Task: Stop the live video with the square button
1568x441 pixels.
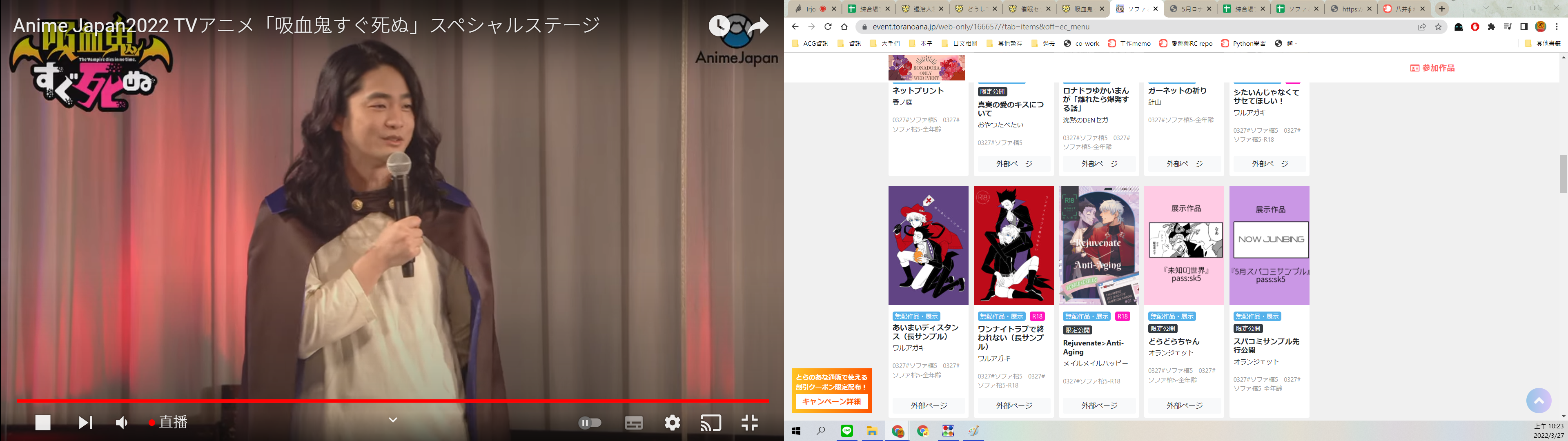Action: 42,422
